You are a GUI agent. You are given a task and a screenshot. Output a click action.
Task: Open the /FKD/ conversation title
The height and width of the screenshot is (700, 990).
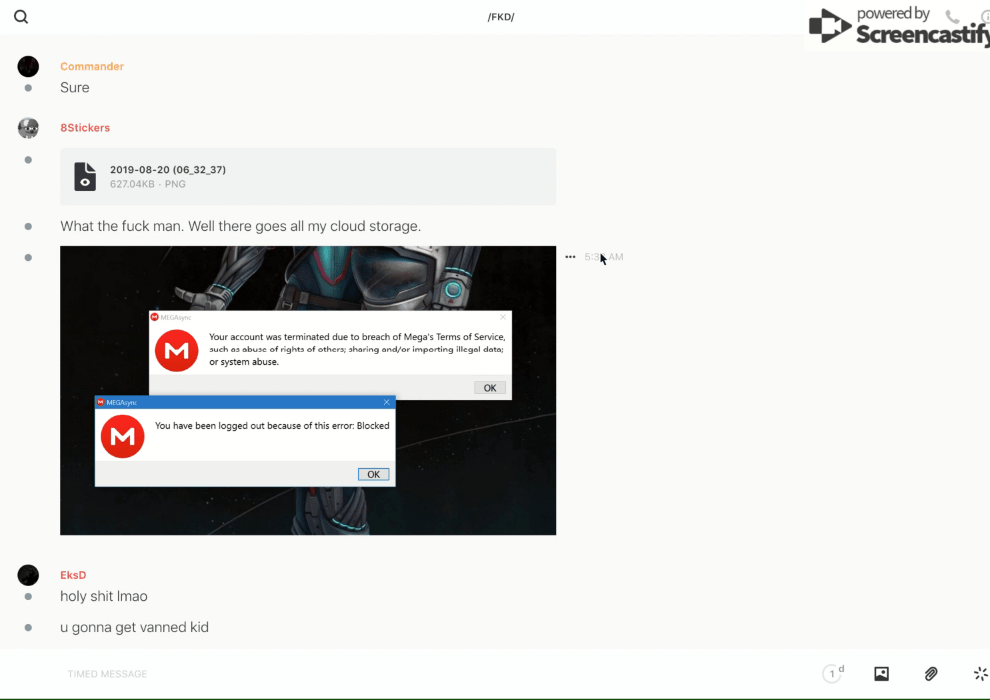coord(501,17)
